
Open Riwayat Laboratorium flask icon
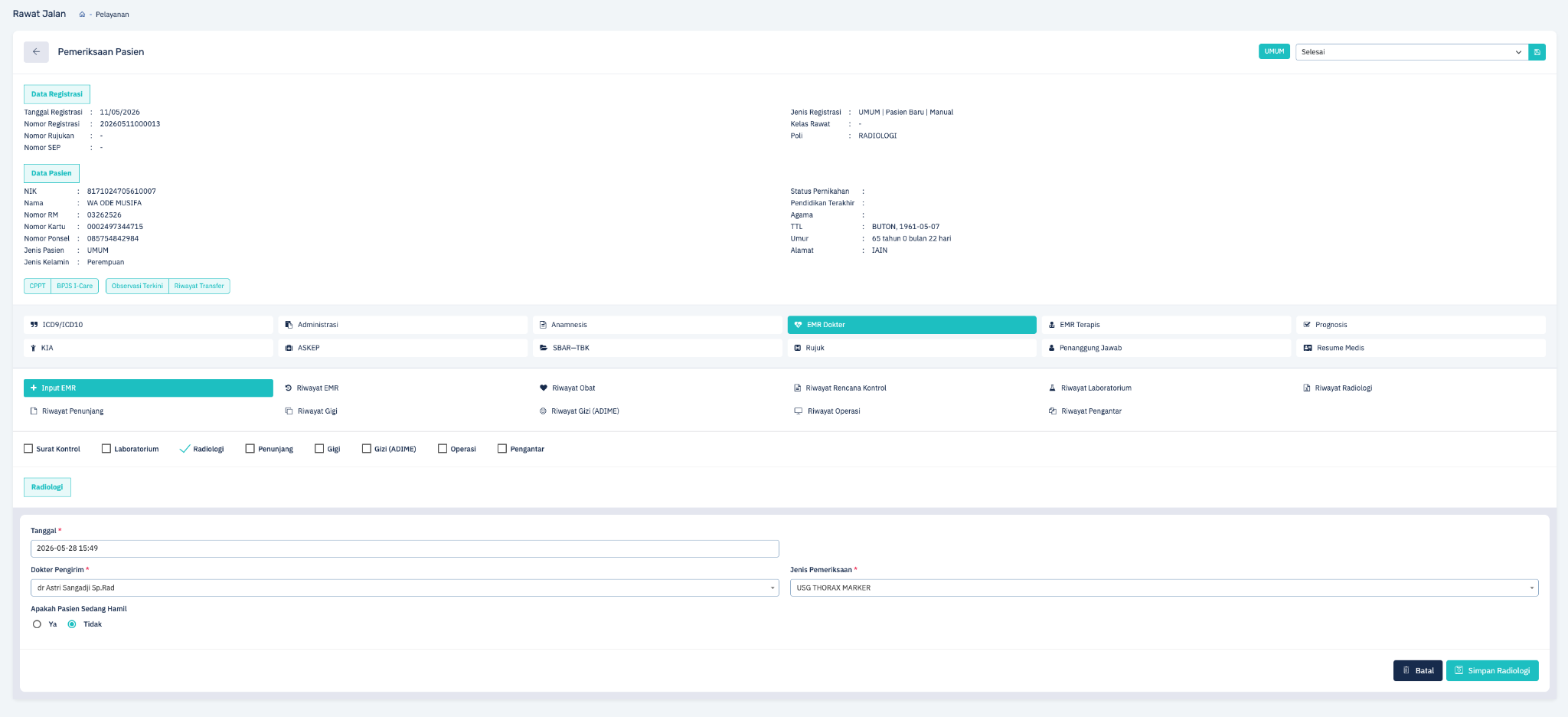1053,388
